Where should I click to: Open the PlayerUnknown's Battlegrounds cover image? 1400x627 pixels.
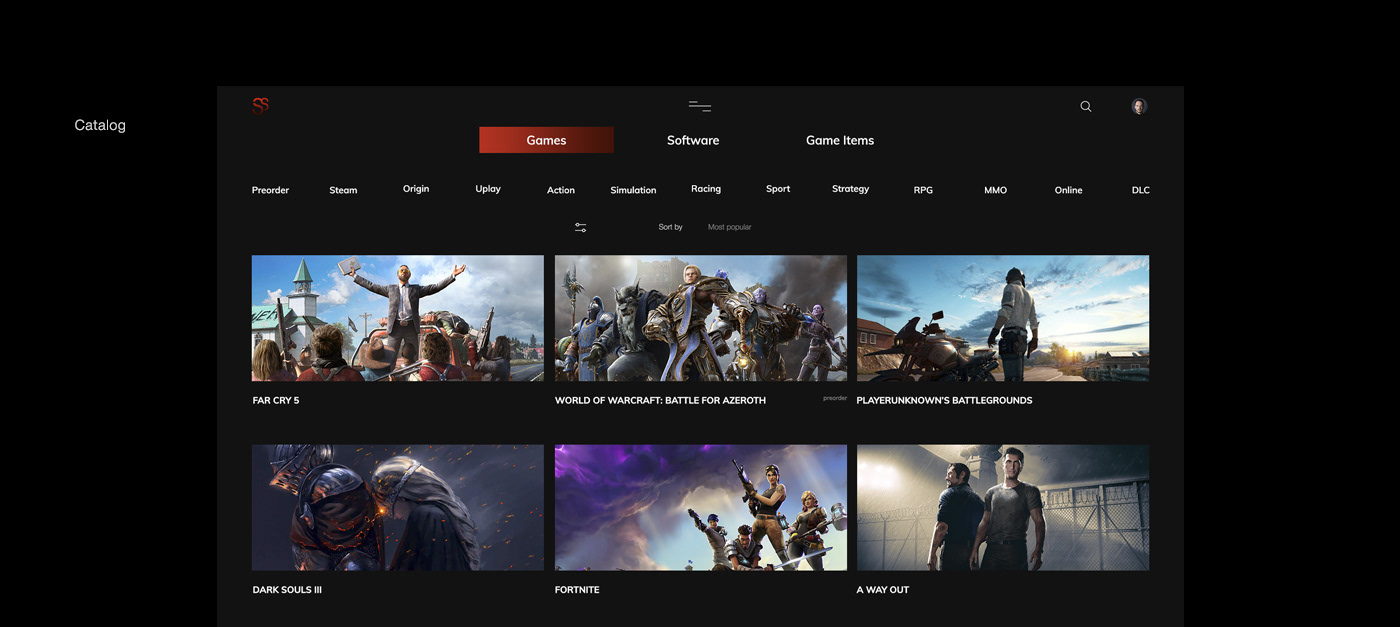(1003, 318)
